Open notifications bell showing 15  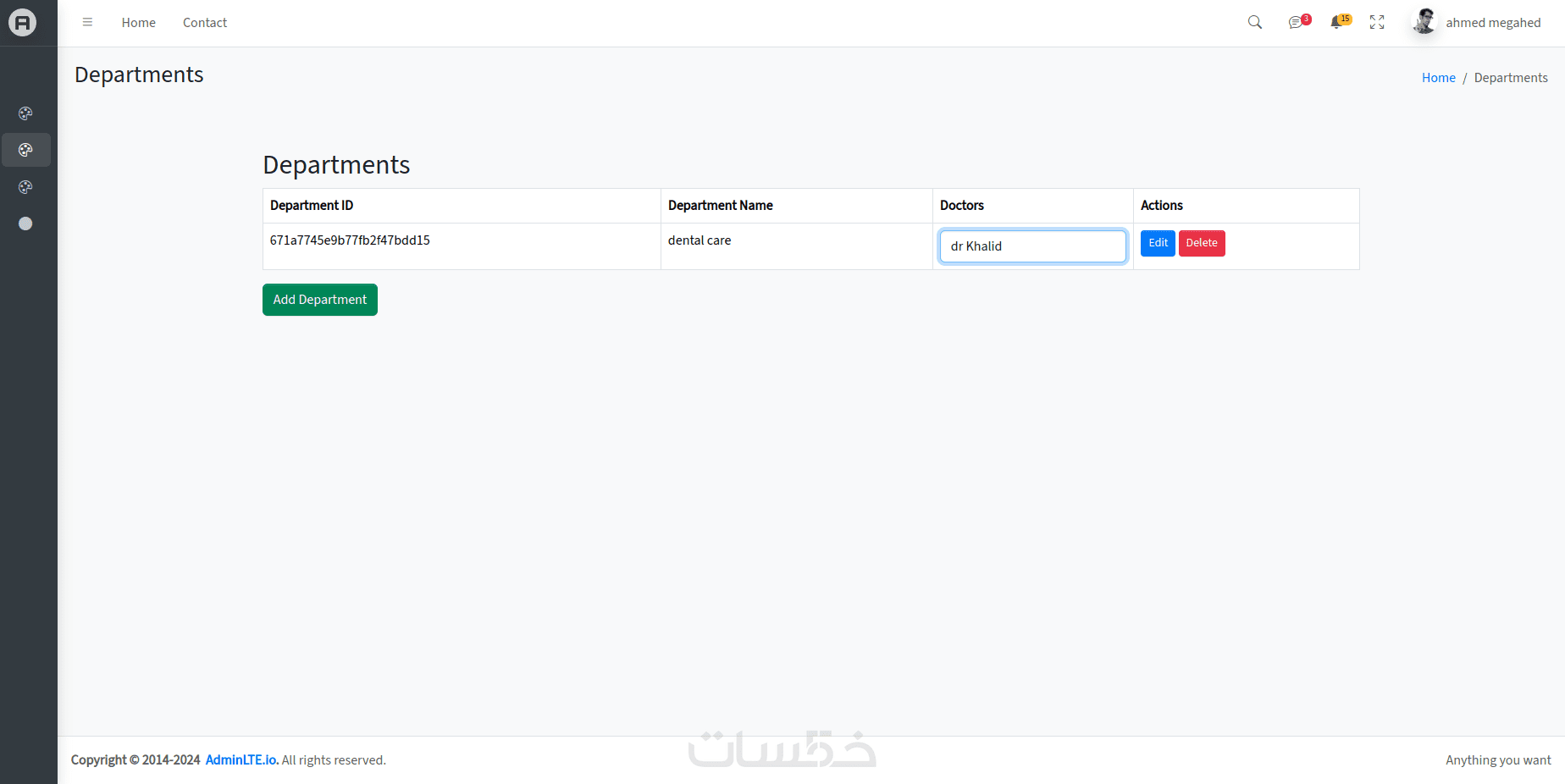click(x=1337, y=23)
